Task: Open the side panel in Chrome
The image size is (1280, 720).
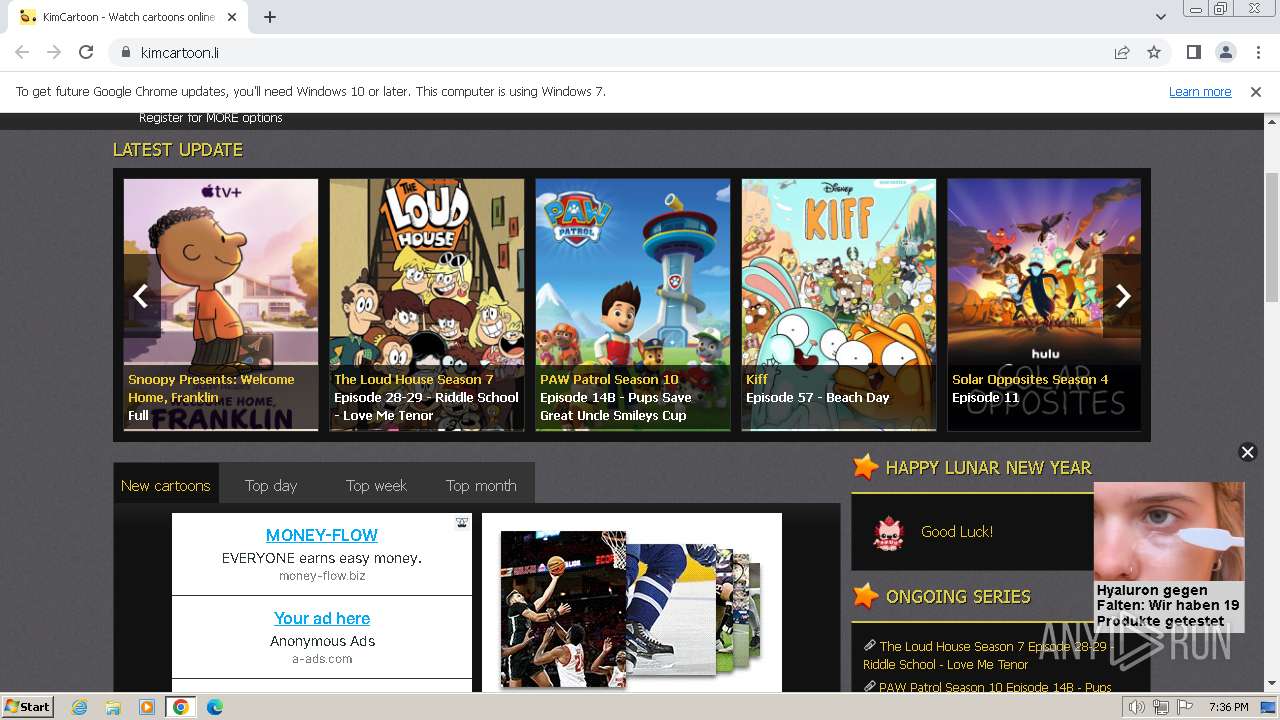Action: (x=1194, y=52)
